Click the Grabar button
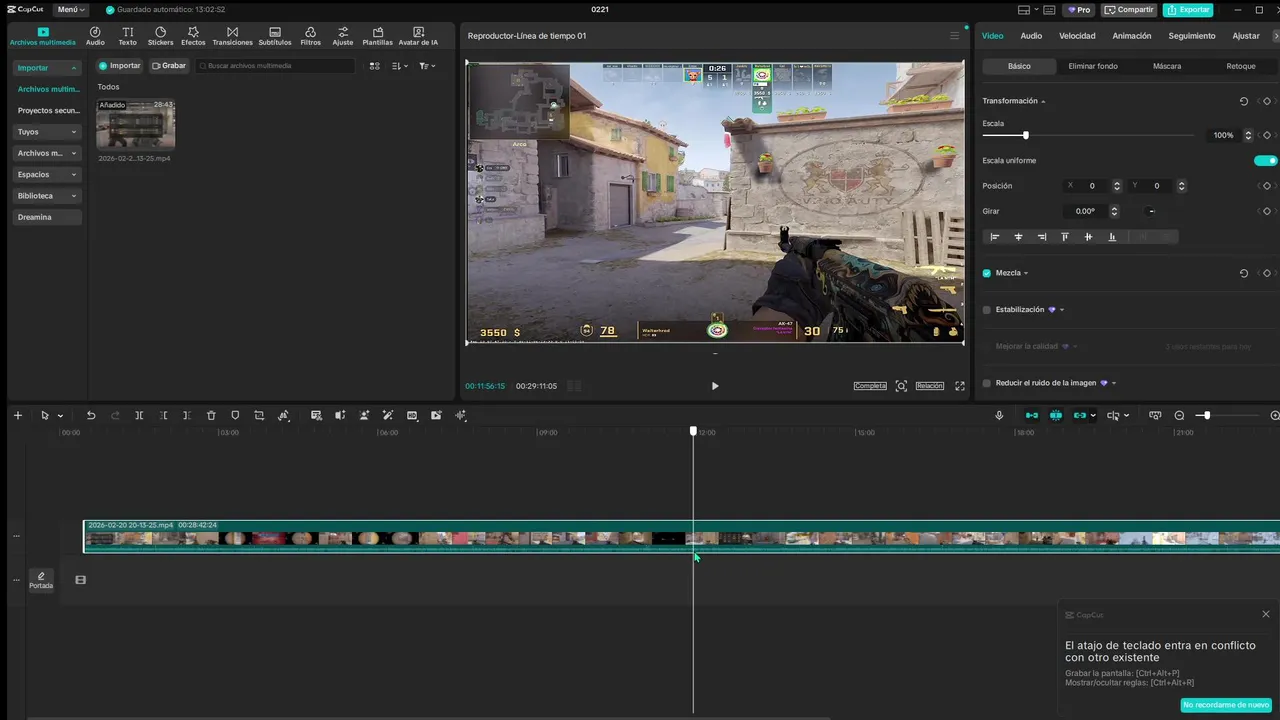1280x720 pixels. click(x=169, y=66)
